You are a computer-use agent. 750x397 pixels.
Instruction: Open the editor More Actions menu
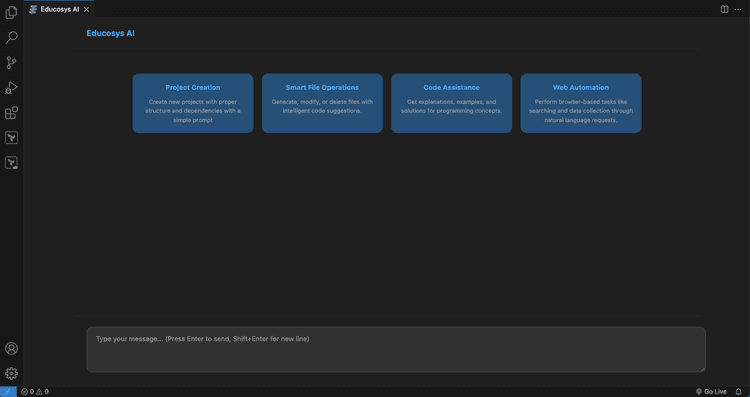pyautogui.click(x=738, y=9)
